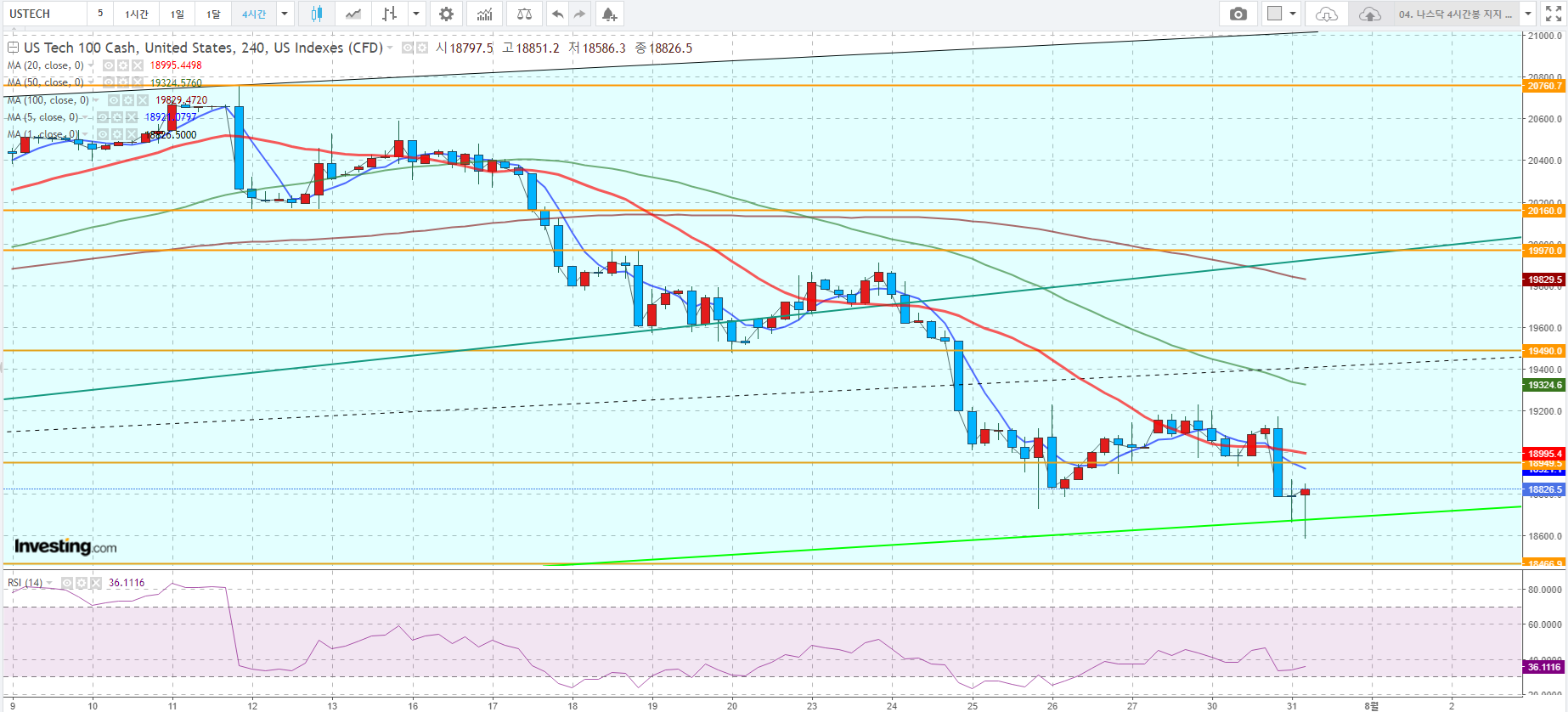Expand the chart style dropdown arrow
The width and height of the screenshot is (1568, 712).
(x=416, y=14)
